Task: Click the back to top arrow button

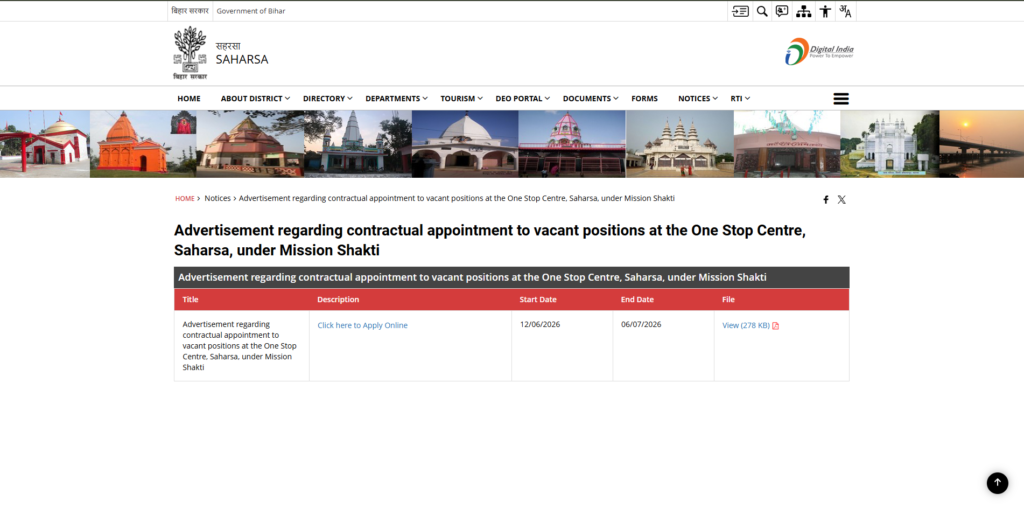Action: pyautogui.click(x=997, y=483)
